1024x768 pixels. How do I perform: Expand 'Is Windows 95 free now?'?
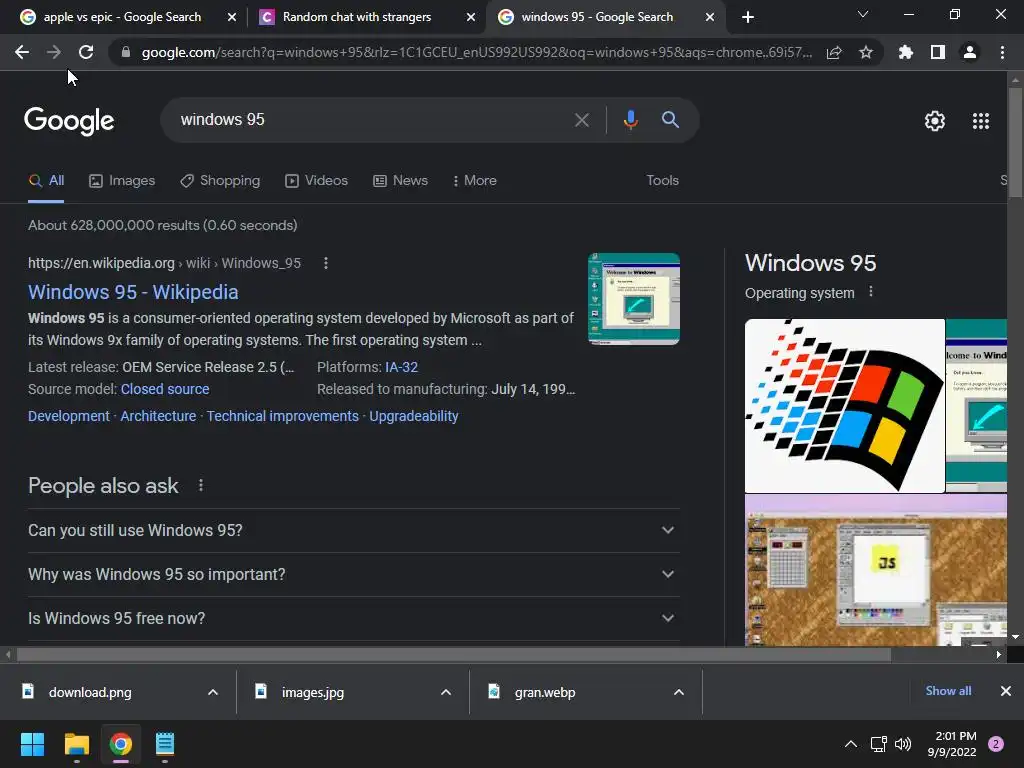[353, 618]
